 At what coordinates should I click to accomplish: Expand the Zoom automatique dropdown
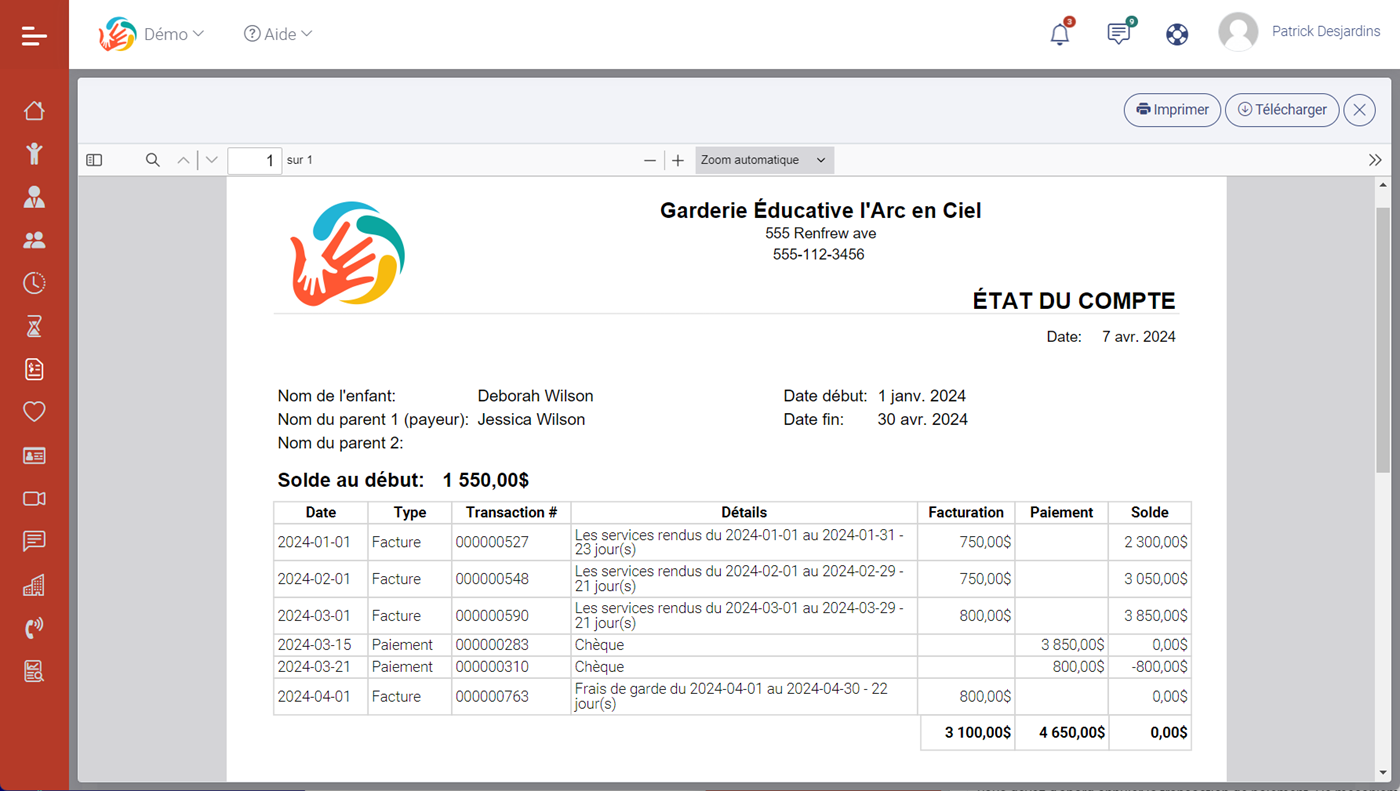[764, 160]
